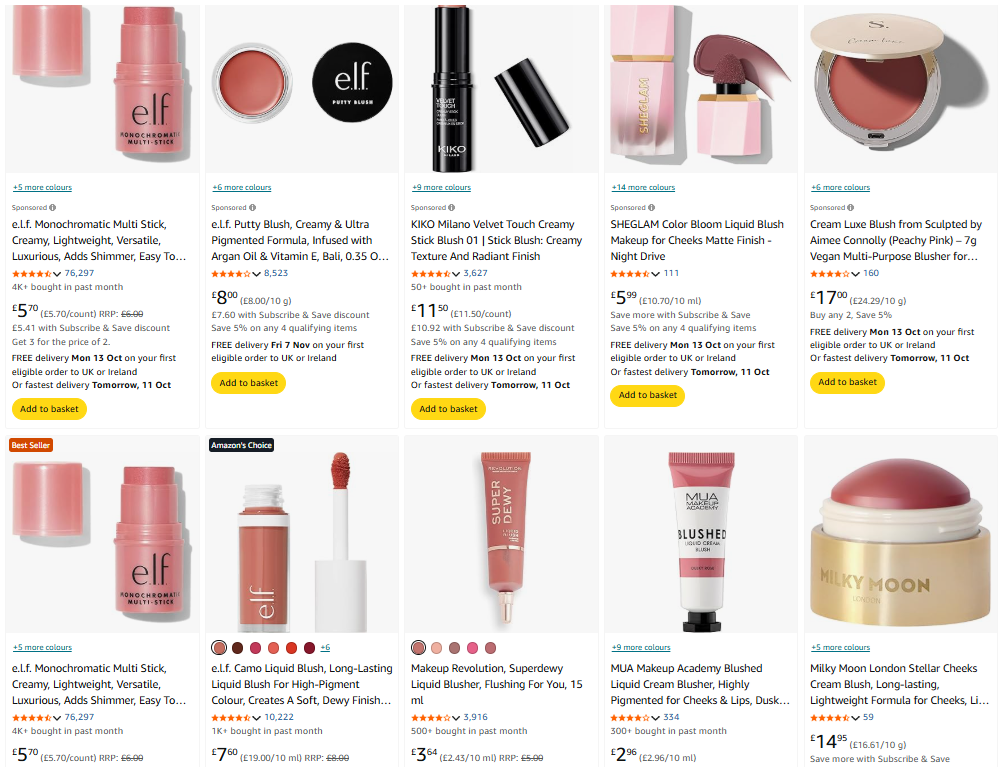
Task: Expand rating chevron for SHEGLAM Liquid Blush
Action: coord(655,274)
